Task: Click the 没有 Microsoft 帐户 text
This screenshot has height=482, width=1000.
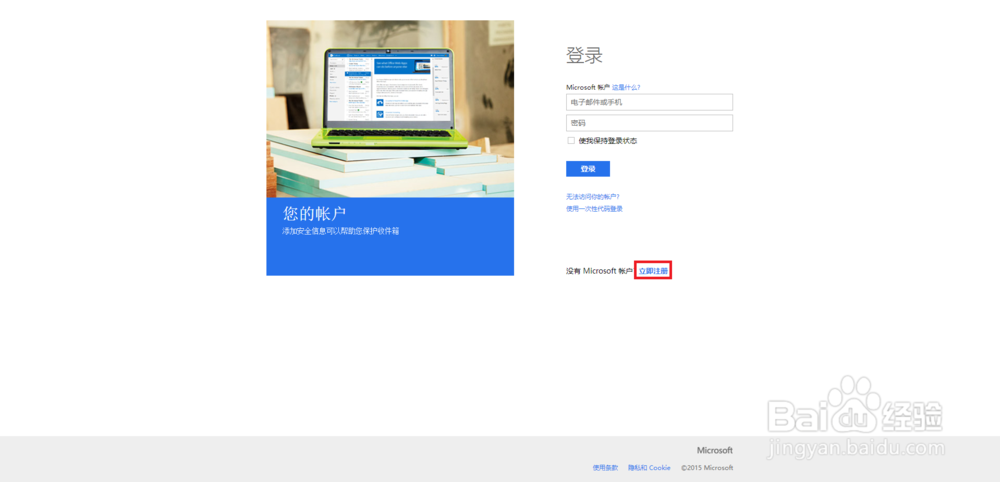Action: coord(599,271)
